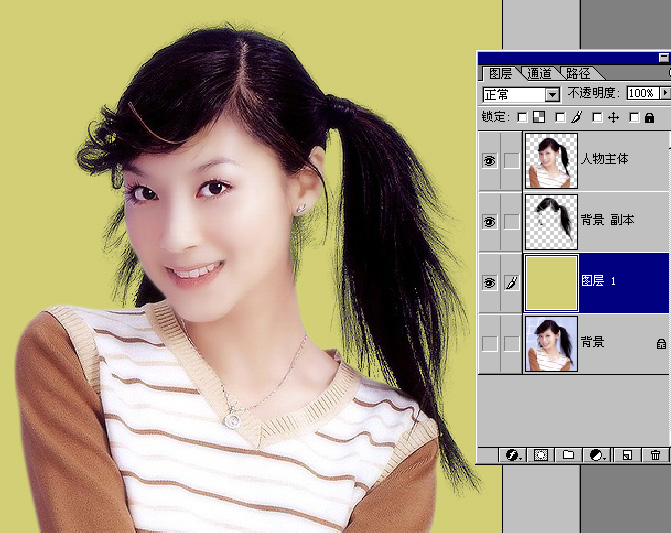This screenshot has width=671, height=533.
Task: Add a layer mask via mask icon
Action: pyautogui.click(x=541, y=455)
